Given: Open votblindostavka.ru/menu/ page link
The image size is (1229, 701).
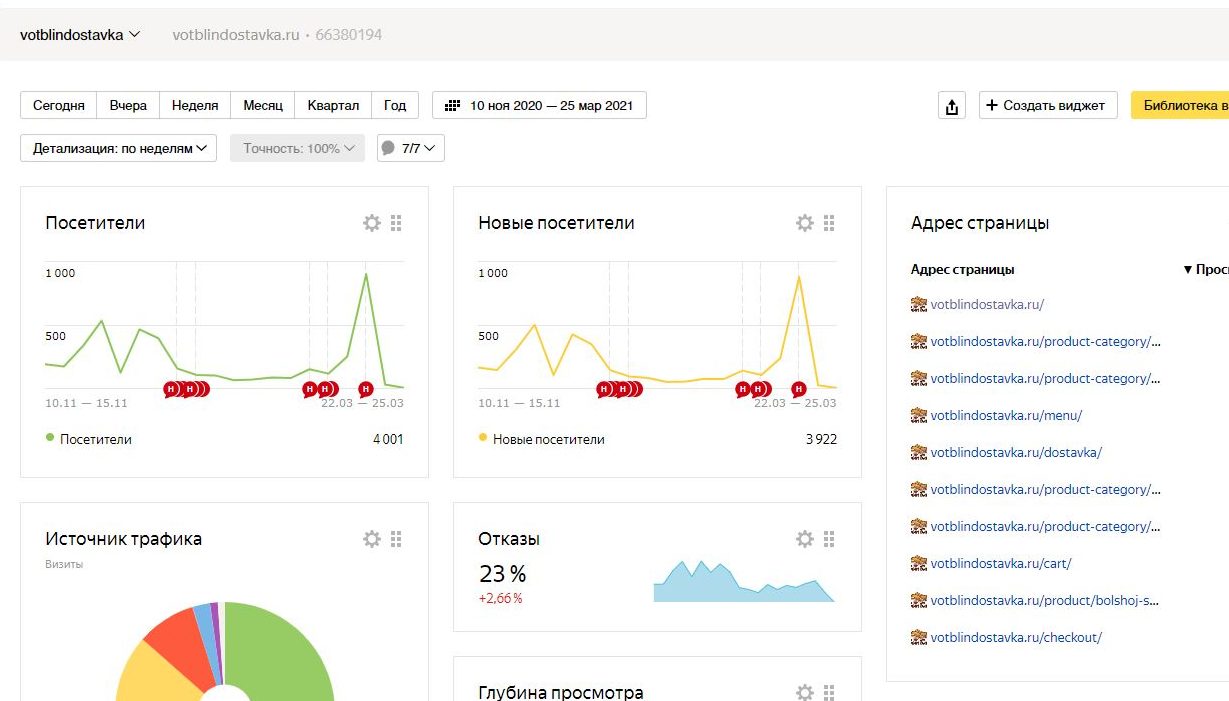Looking at the screenshot, I should 1006,416.
